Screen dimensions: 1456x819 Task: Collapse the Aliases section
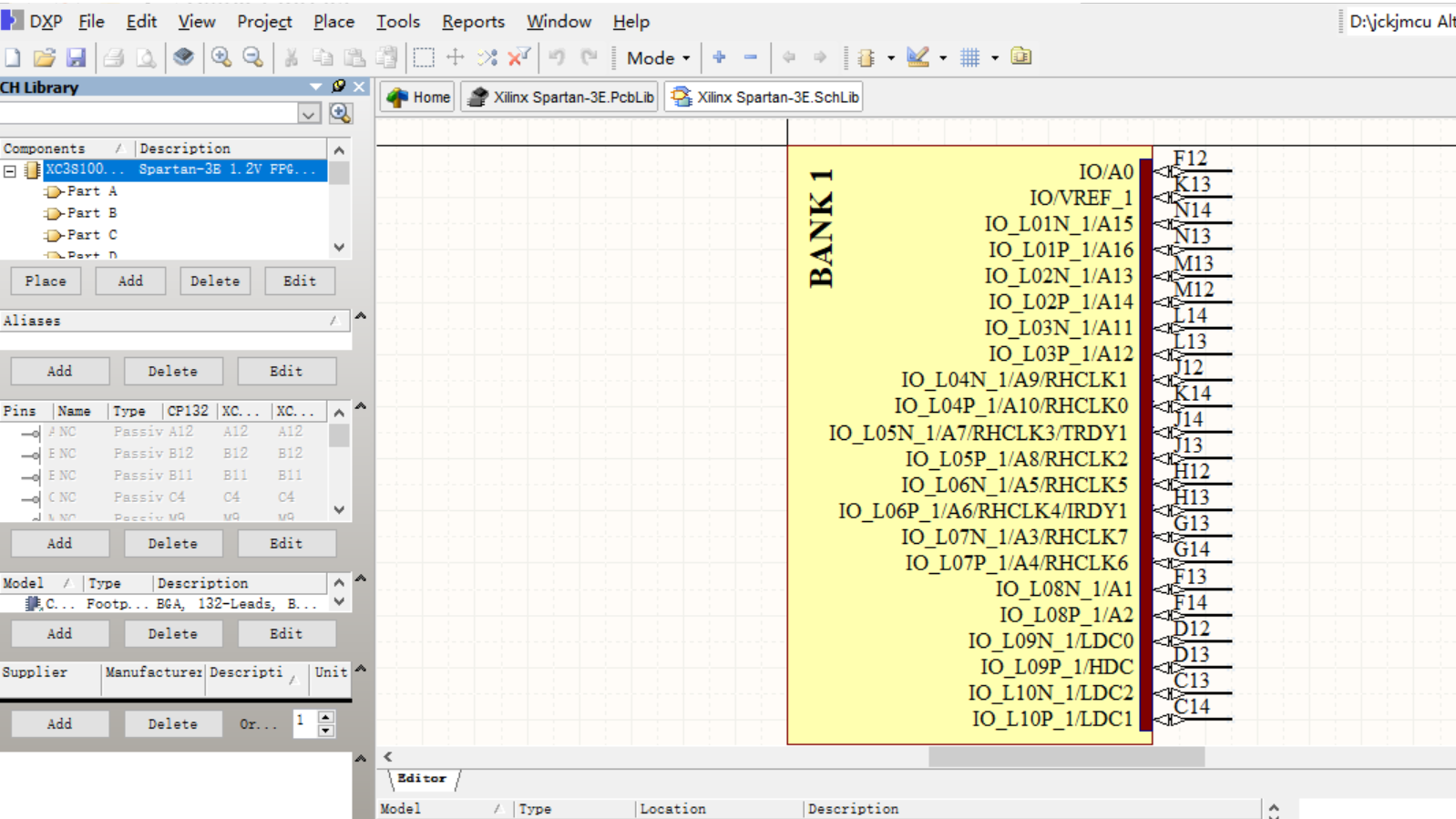click(x=361, y=316)
